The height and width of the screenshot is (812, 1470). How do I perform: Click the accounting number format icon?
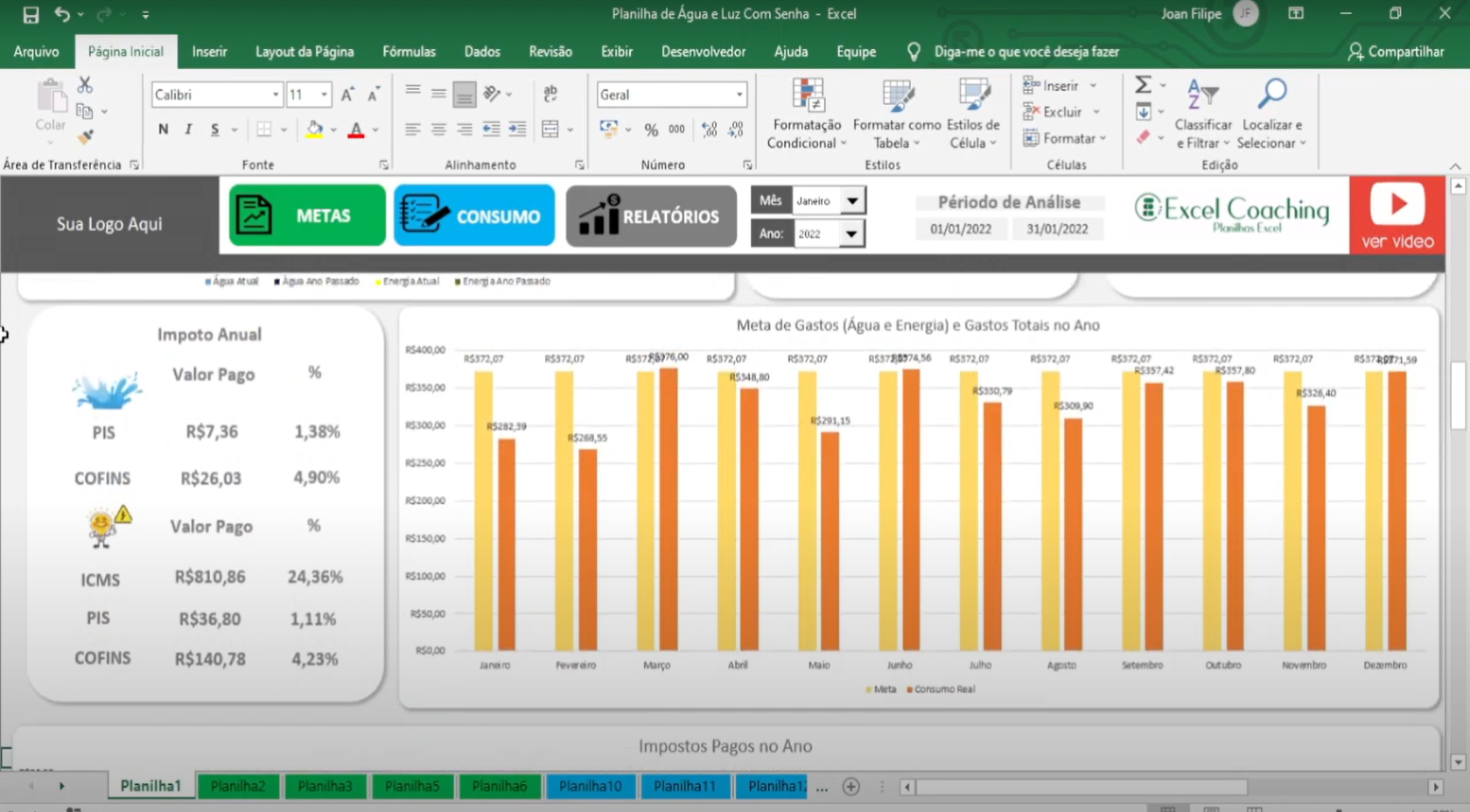pos(609,129)
